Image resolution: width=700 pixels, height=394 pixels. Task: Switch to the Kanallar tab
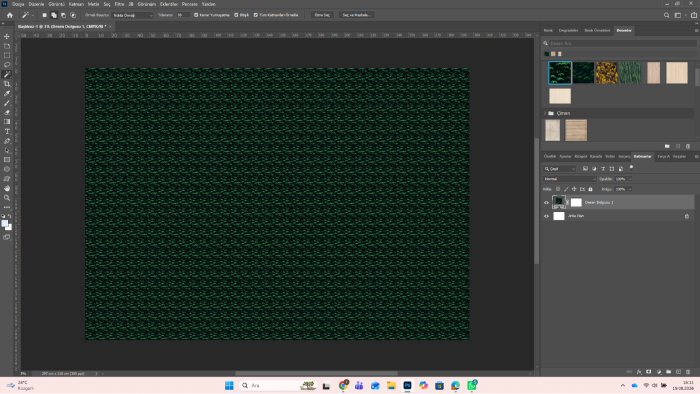(596, 157)
